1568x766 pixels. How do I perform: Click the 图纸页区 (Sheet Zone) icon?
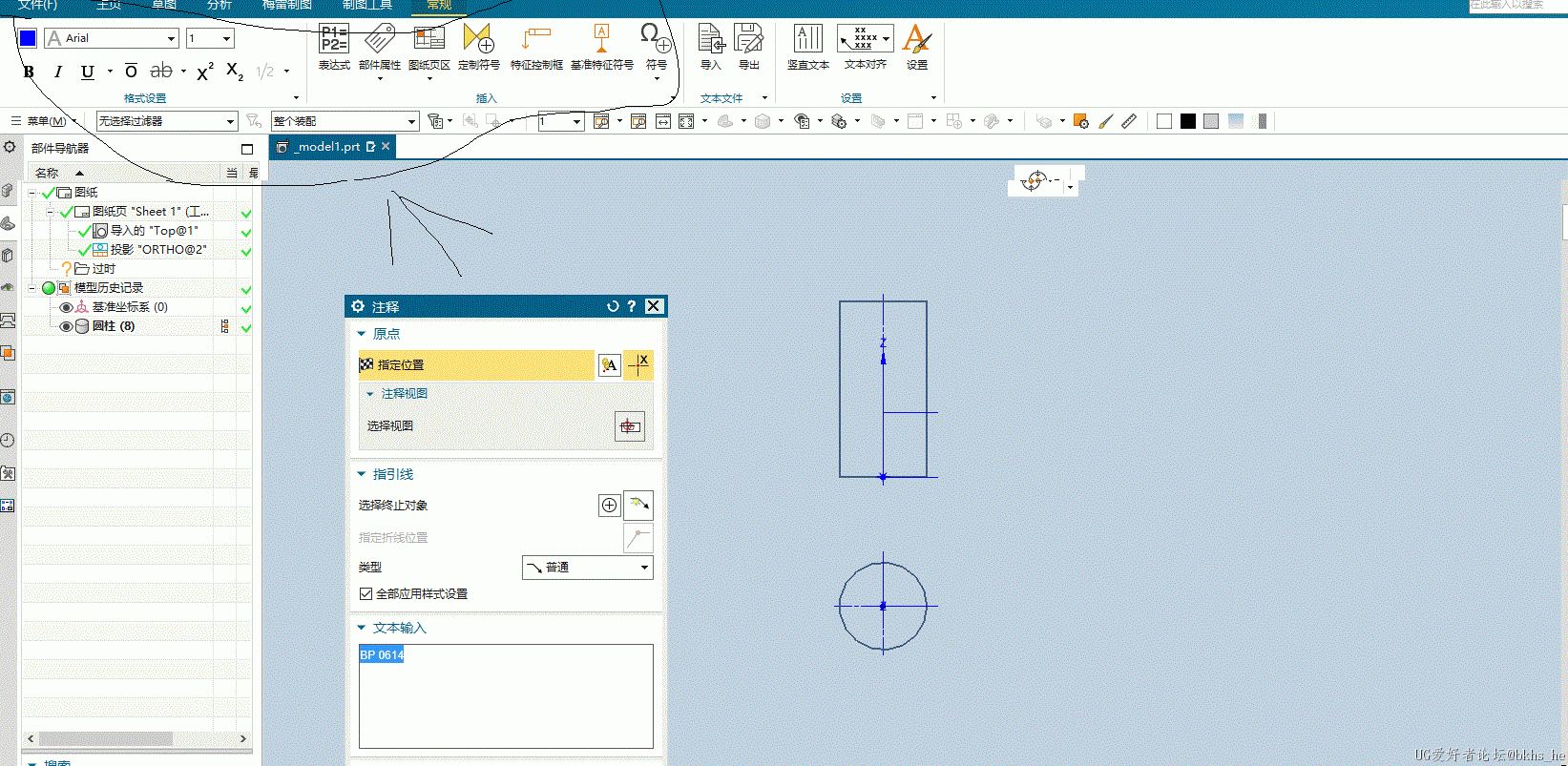(x=429, y=39)
